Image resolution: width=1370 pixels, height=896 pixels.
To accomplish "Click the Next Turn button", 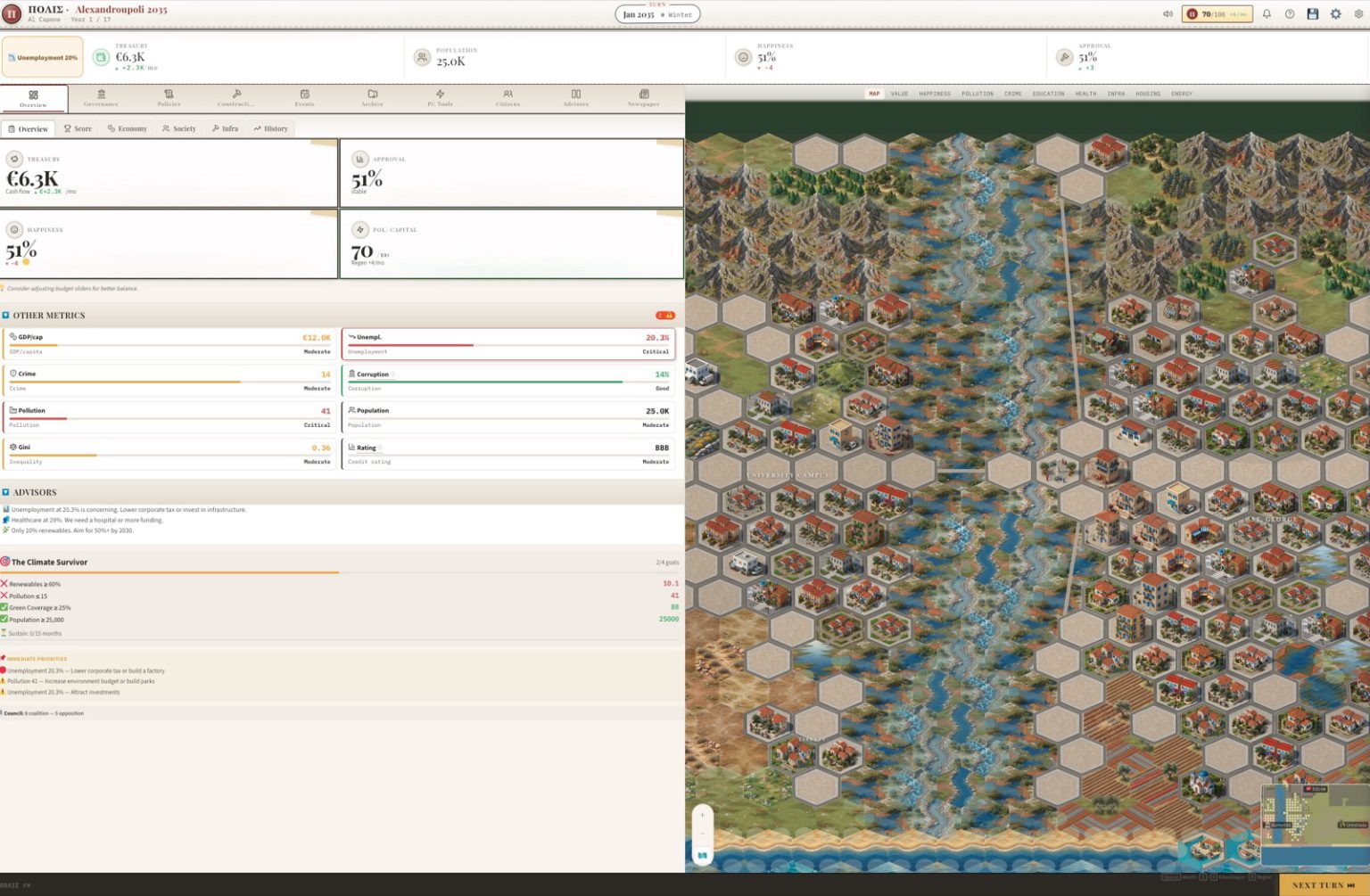I will [1325, 885].
